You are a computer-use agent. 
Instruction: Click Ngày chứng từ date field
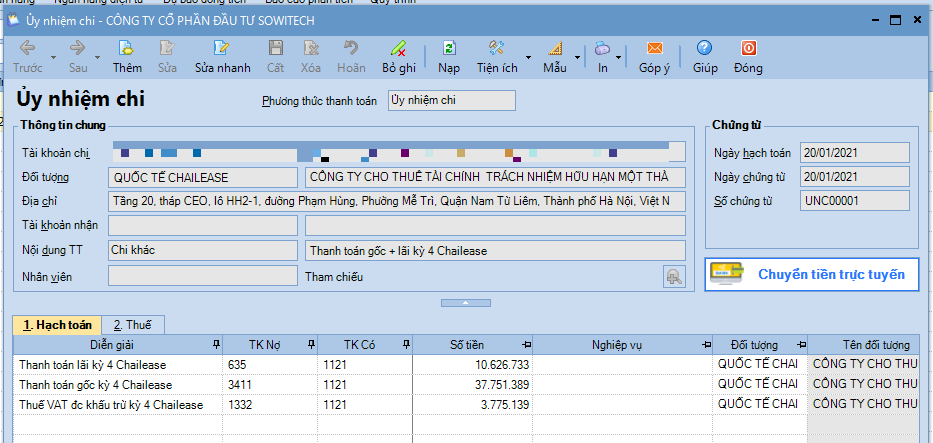point(855,177)
